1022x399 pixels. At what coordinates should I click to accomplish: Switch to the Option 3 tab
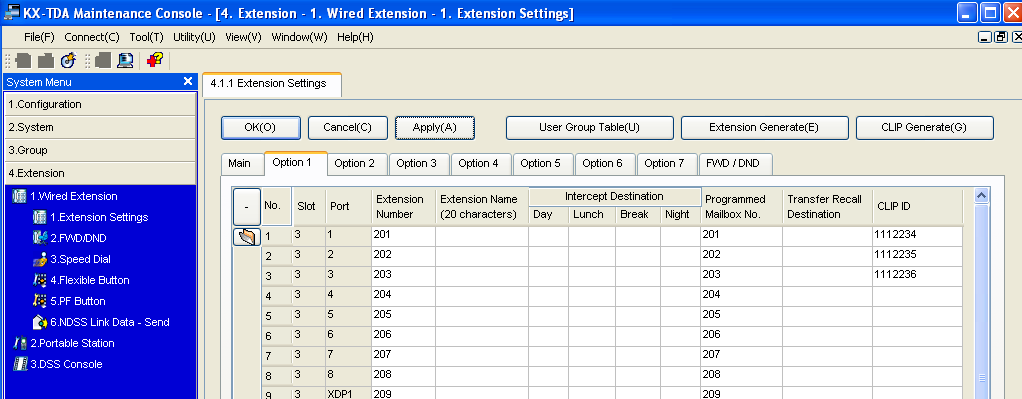tap(416, 164)
